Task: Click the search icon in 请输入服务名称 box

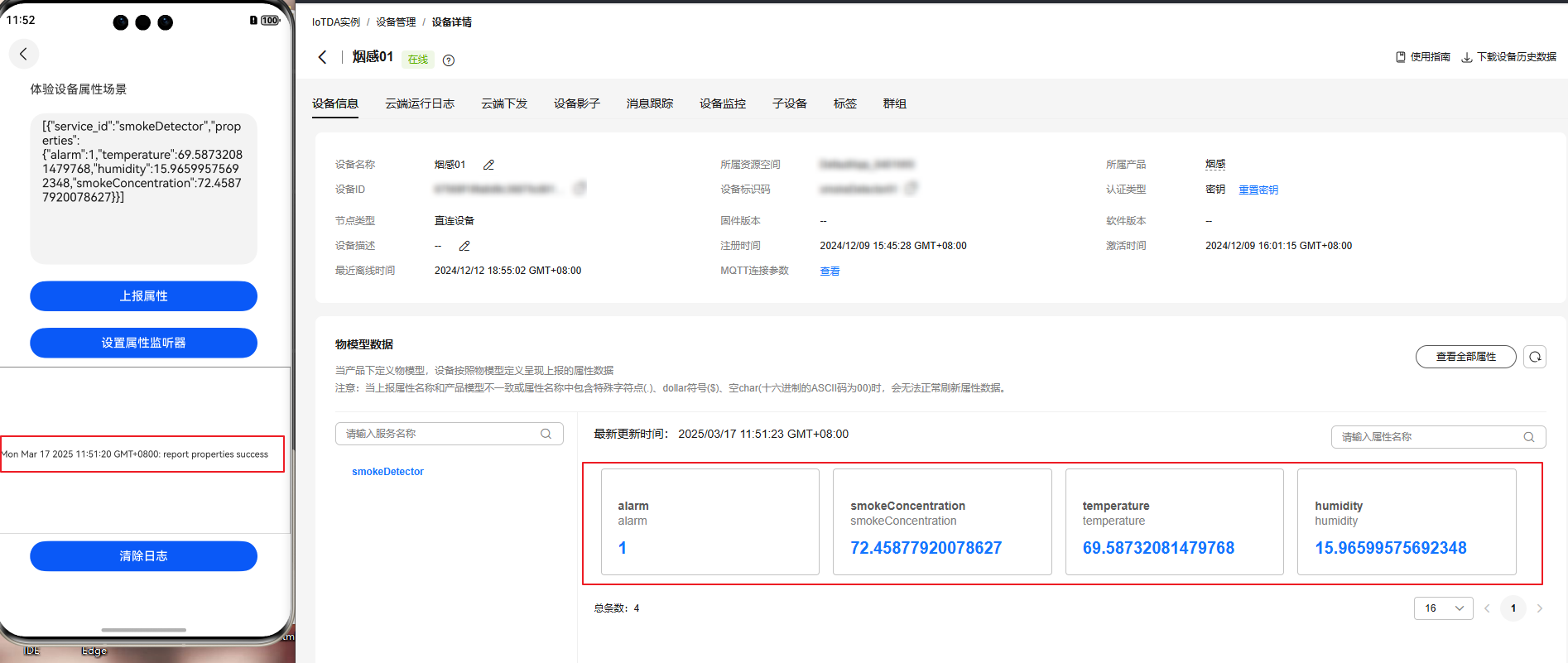Action: pyautogui.click(x=546, y=434)
